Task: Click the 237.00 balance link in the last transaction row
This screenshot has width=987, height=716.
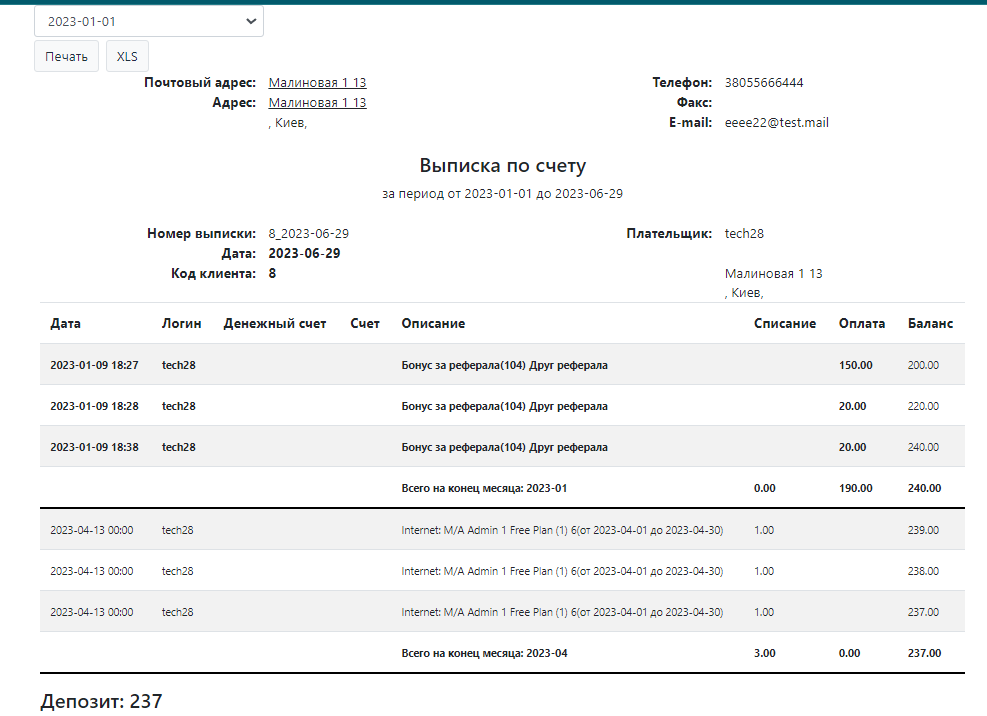Action: [923, 612]
